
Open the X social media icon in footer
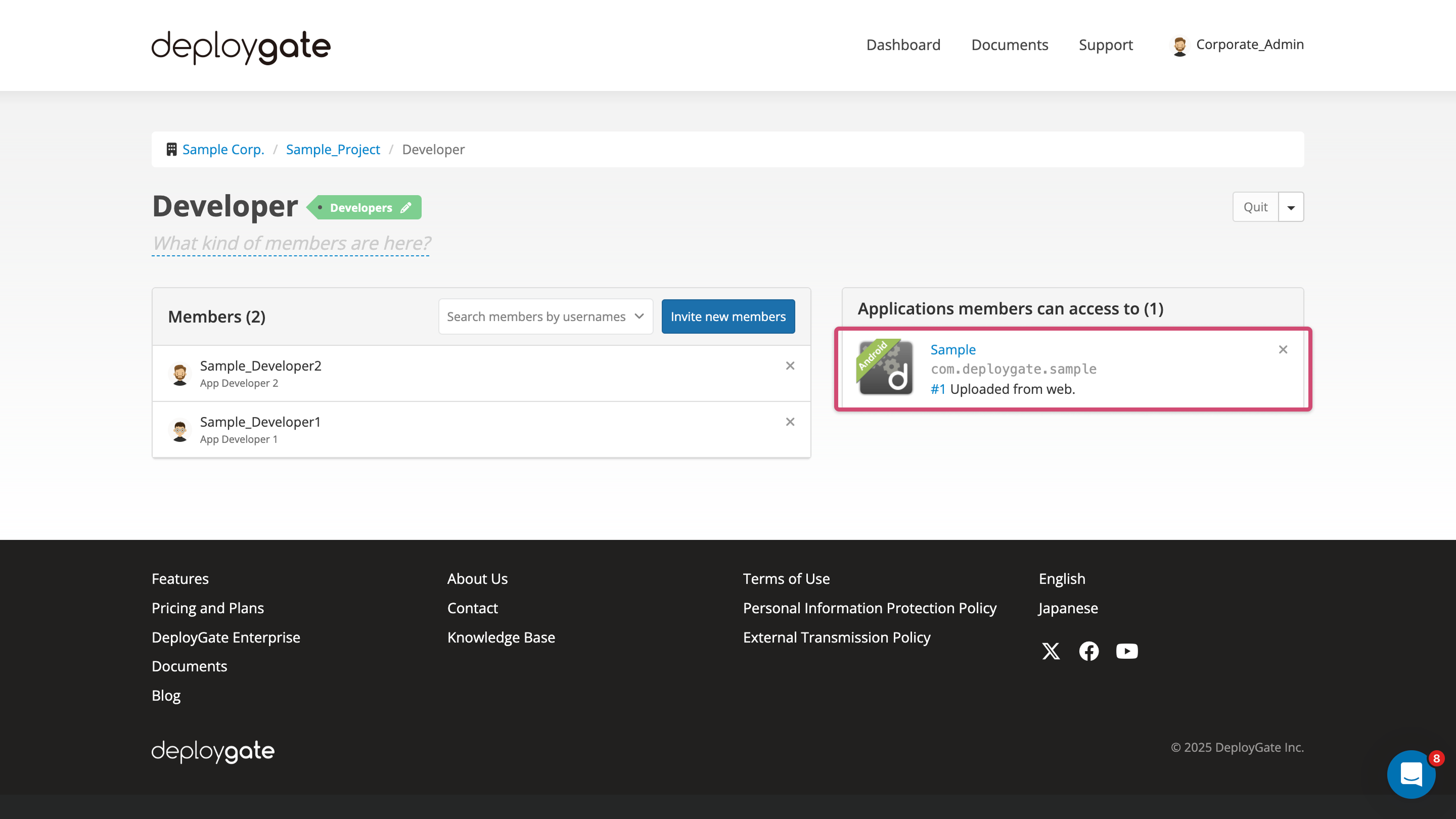point(1050,651)
